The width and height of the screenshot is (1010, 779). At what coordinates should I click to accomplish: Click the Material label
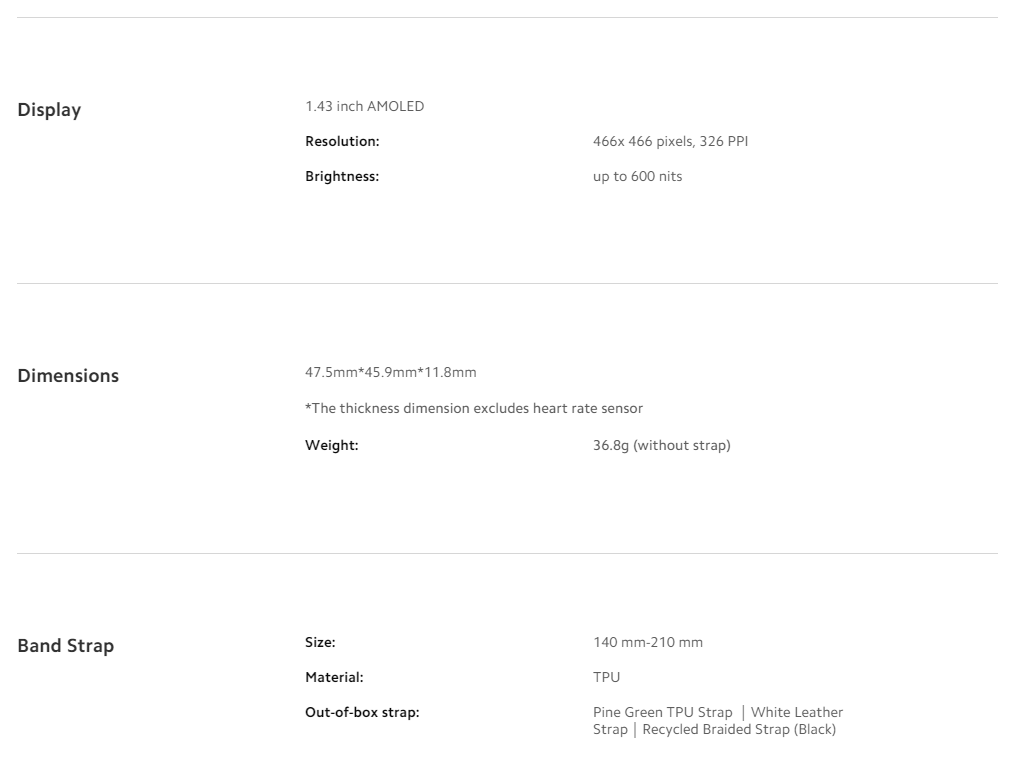(x=334, y=677)
